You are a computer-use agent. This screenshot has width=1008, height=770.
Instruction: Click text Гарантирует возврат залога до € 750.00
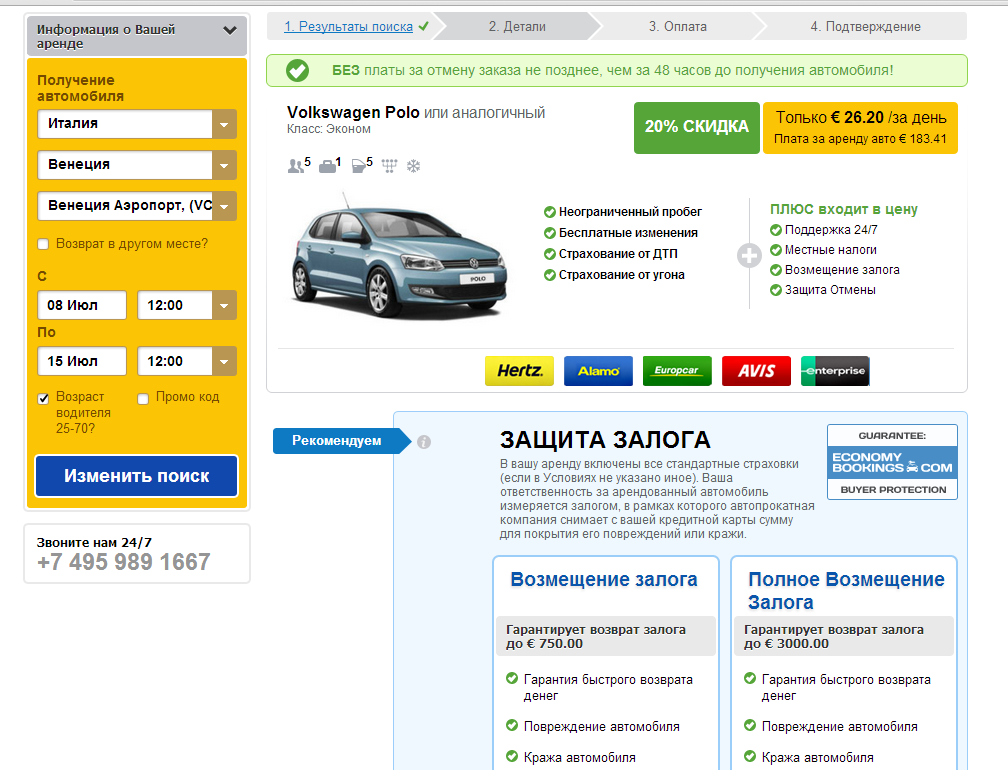pyautogui.click(x=596, y=637)
